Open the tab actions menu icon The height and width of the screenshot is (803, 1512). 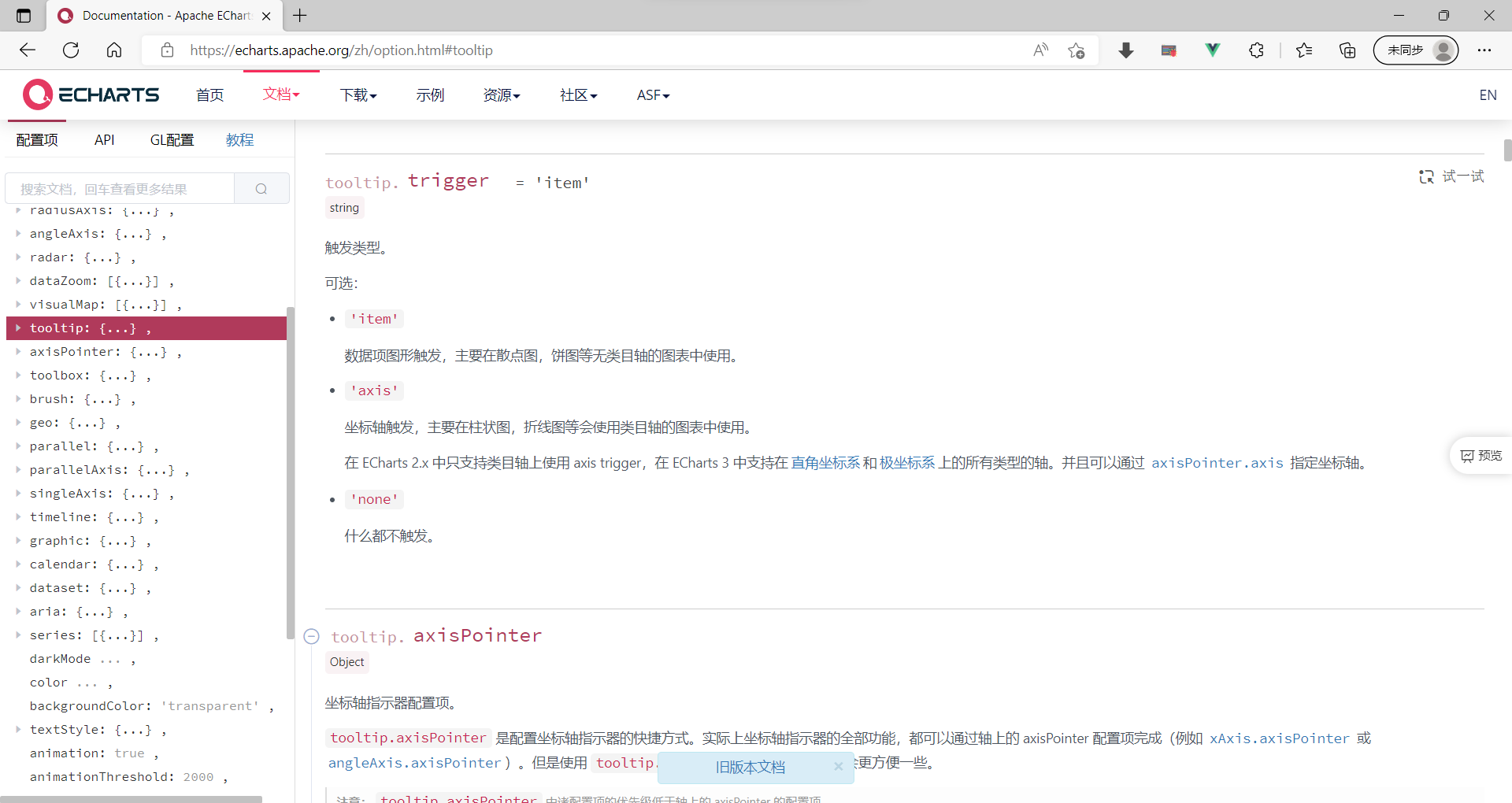coord(24,16)
